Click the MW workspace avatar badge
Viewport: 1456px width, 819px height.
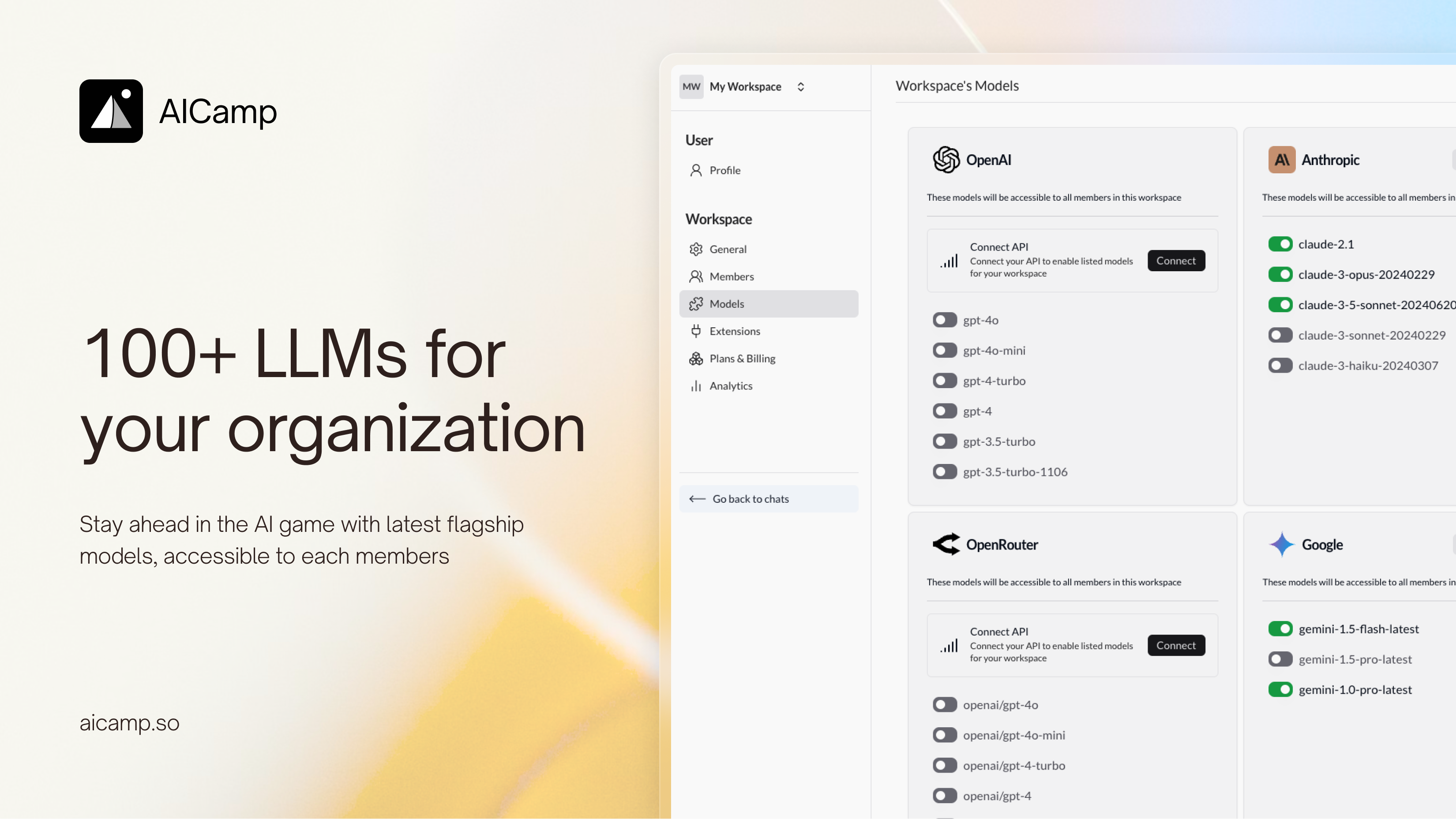(691, 86)
